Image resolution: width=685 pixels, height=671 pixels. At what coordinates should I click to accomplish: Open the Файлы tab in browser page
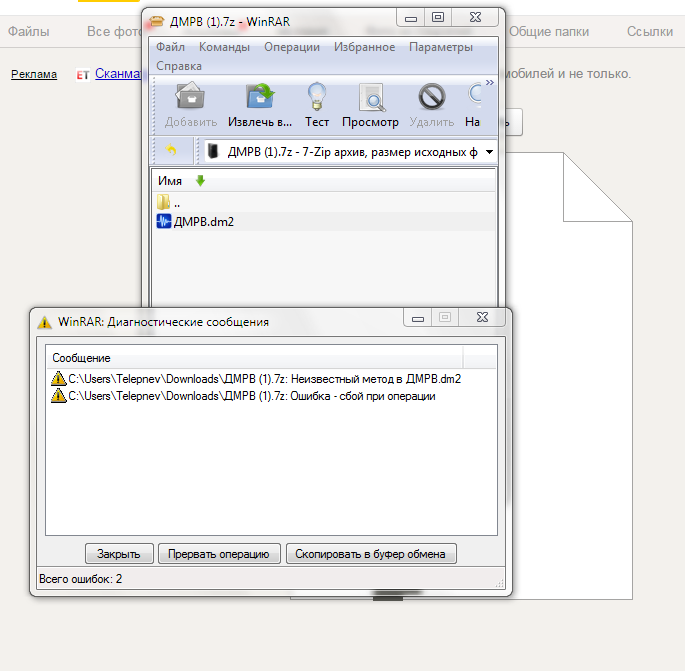click(28, 31)
